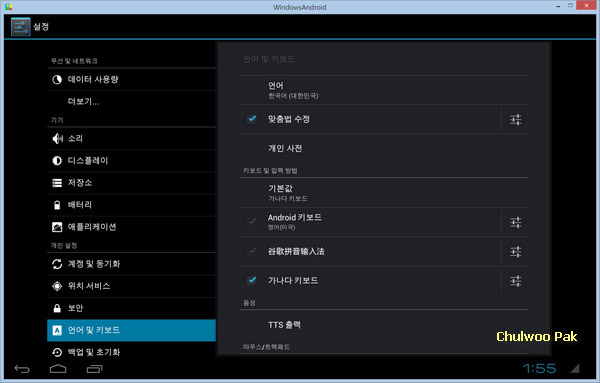
Task: Open Android 키보드 settings sliders icon
Action: (x=515, y=222)
